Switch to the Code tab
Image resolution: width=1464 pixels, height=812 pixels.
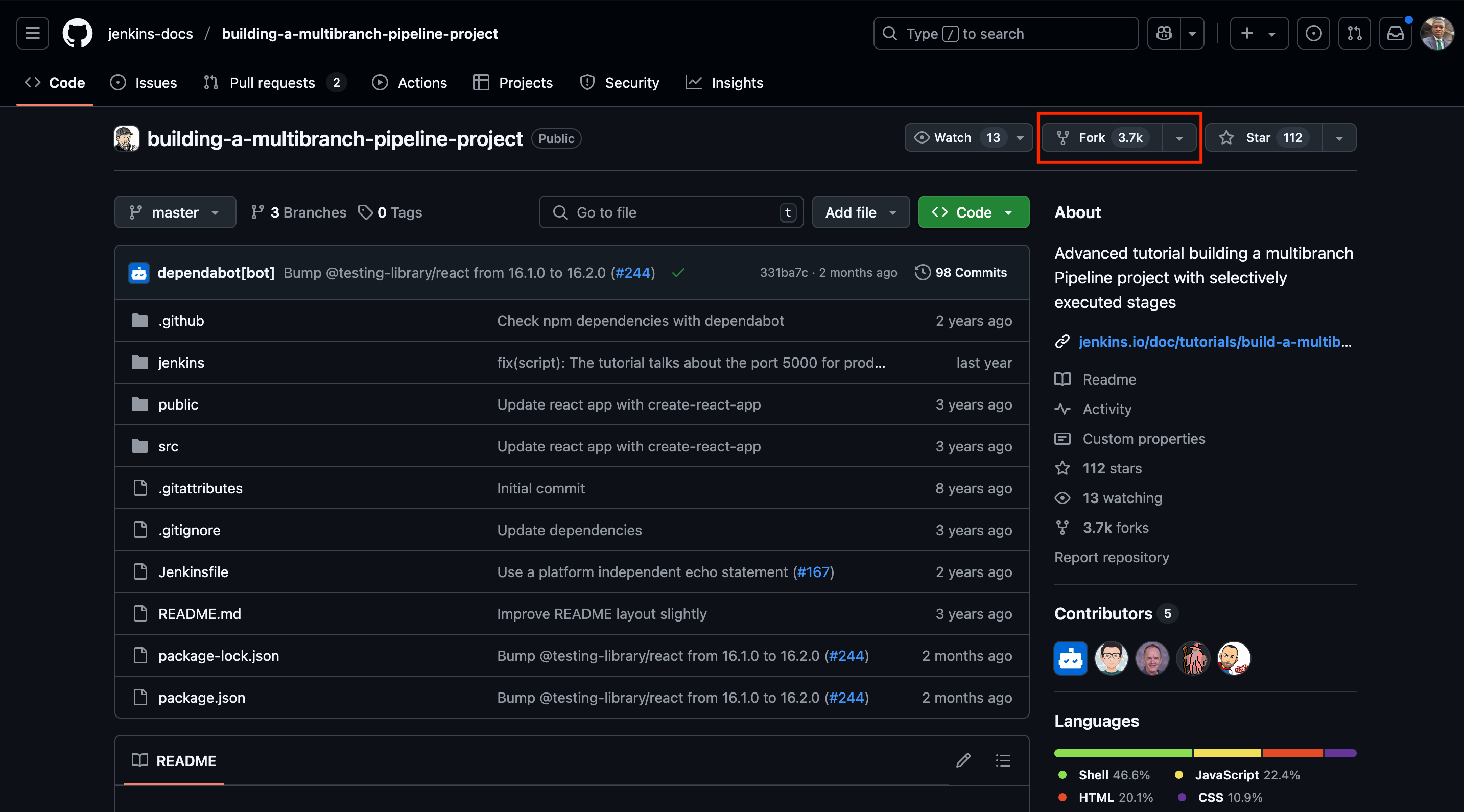[55, 83]
